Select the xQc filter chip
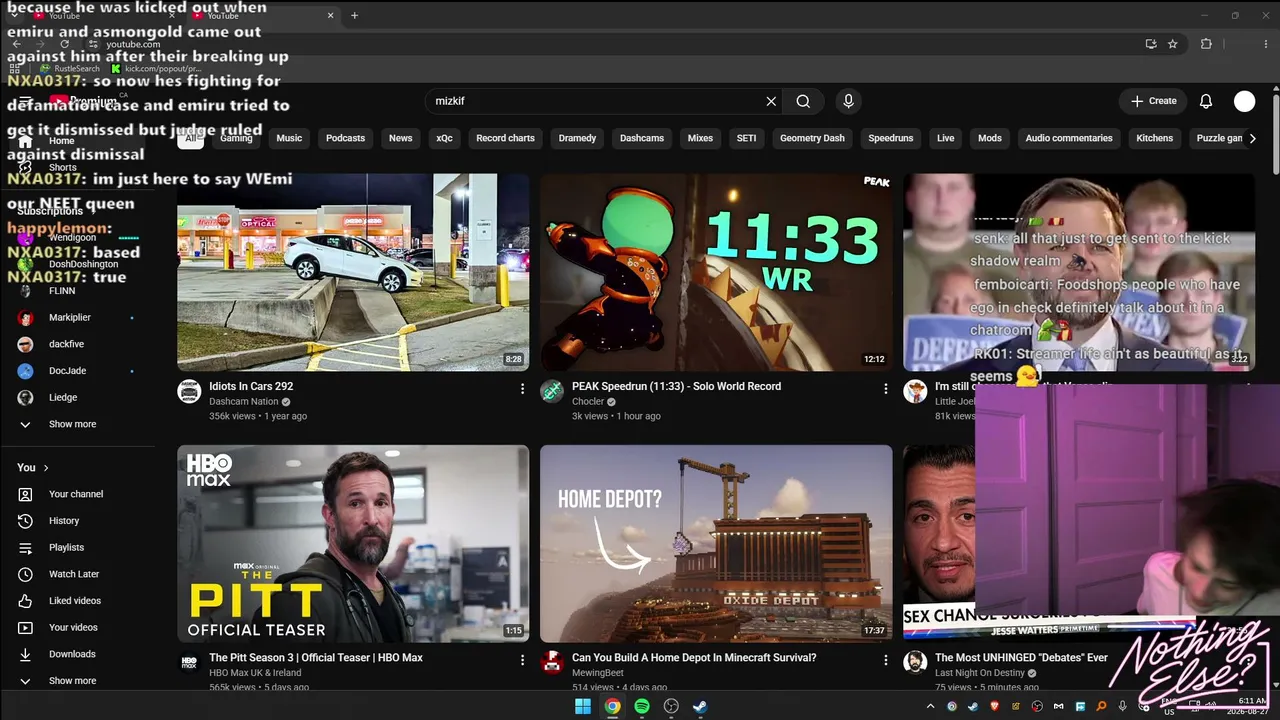 pyautogui.click(x=444, y=138)
